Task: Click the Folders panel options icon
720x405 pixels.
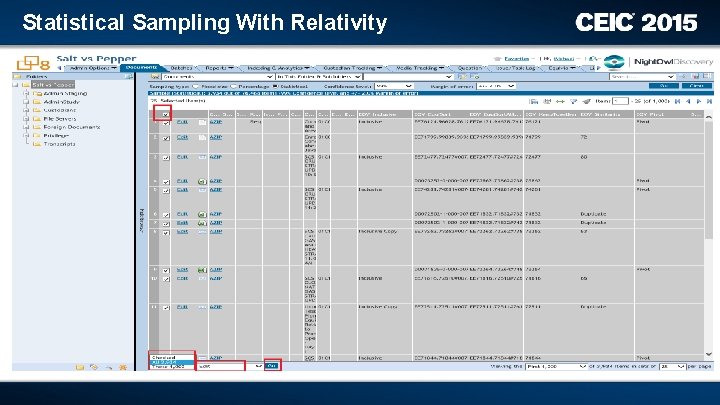Action: pos(129,76)
